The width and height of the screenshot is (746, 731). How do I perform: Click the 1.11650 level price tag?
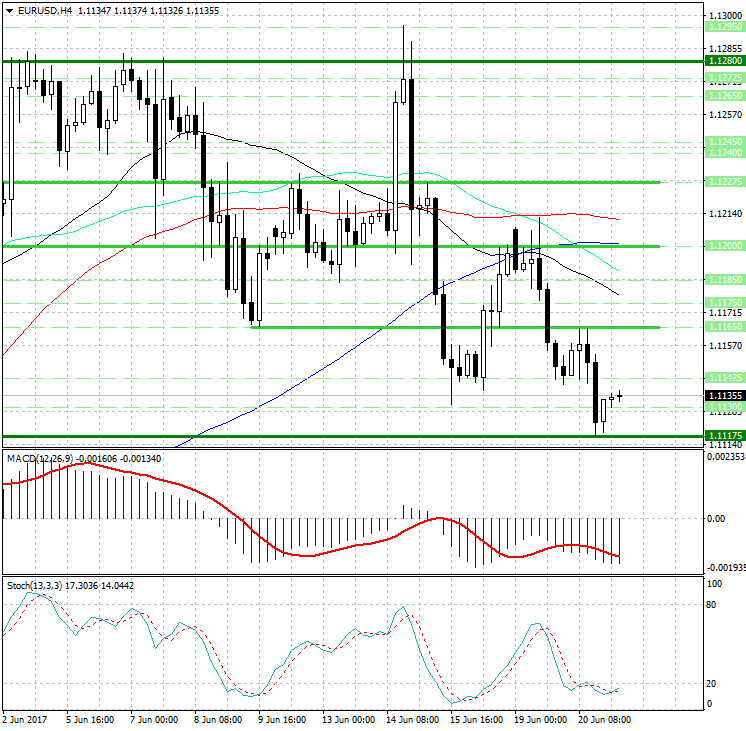pos(724,327)
